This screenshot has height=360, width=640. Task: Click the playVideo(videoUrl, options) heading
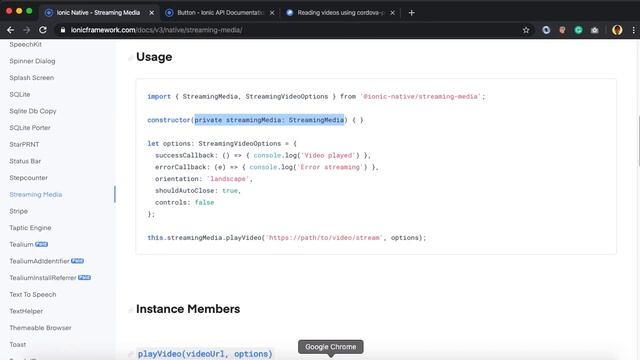205,354
